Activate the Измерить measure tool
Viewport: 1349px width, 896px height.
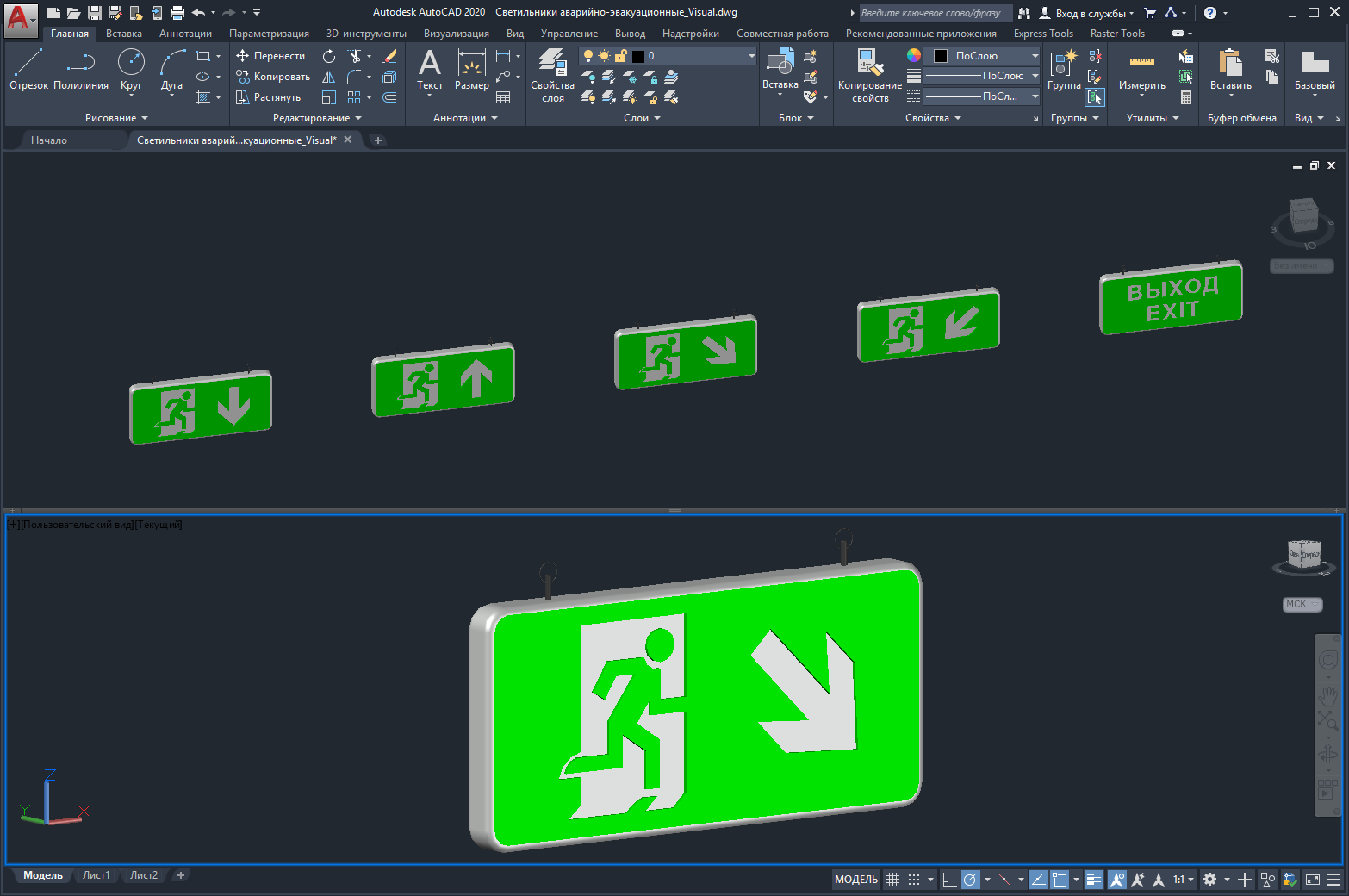pos(1141,69)
